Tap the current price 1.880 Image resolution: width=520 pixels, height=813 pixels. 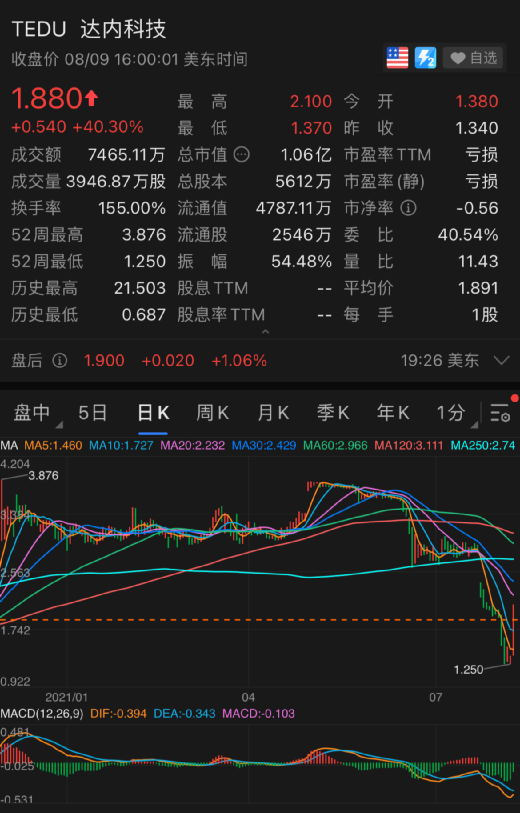tap(47, 99)
